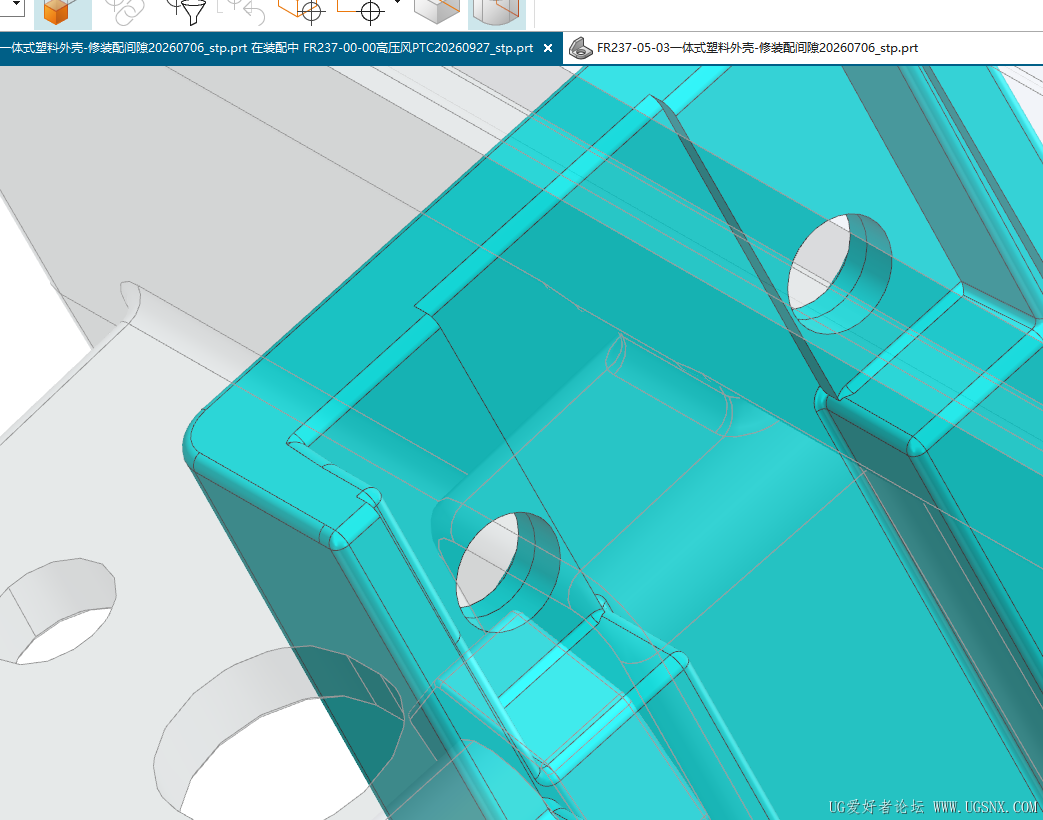Select the orange box with crosshair icon
The width and height of the screenshot is (1043, 820).
pos(301,11)
